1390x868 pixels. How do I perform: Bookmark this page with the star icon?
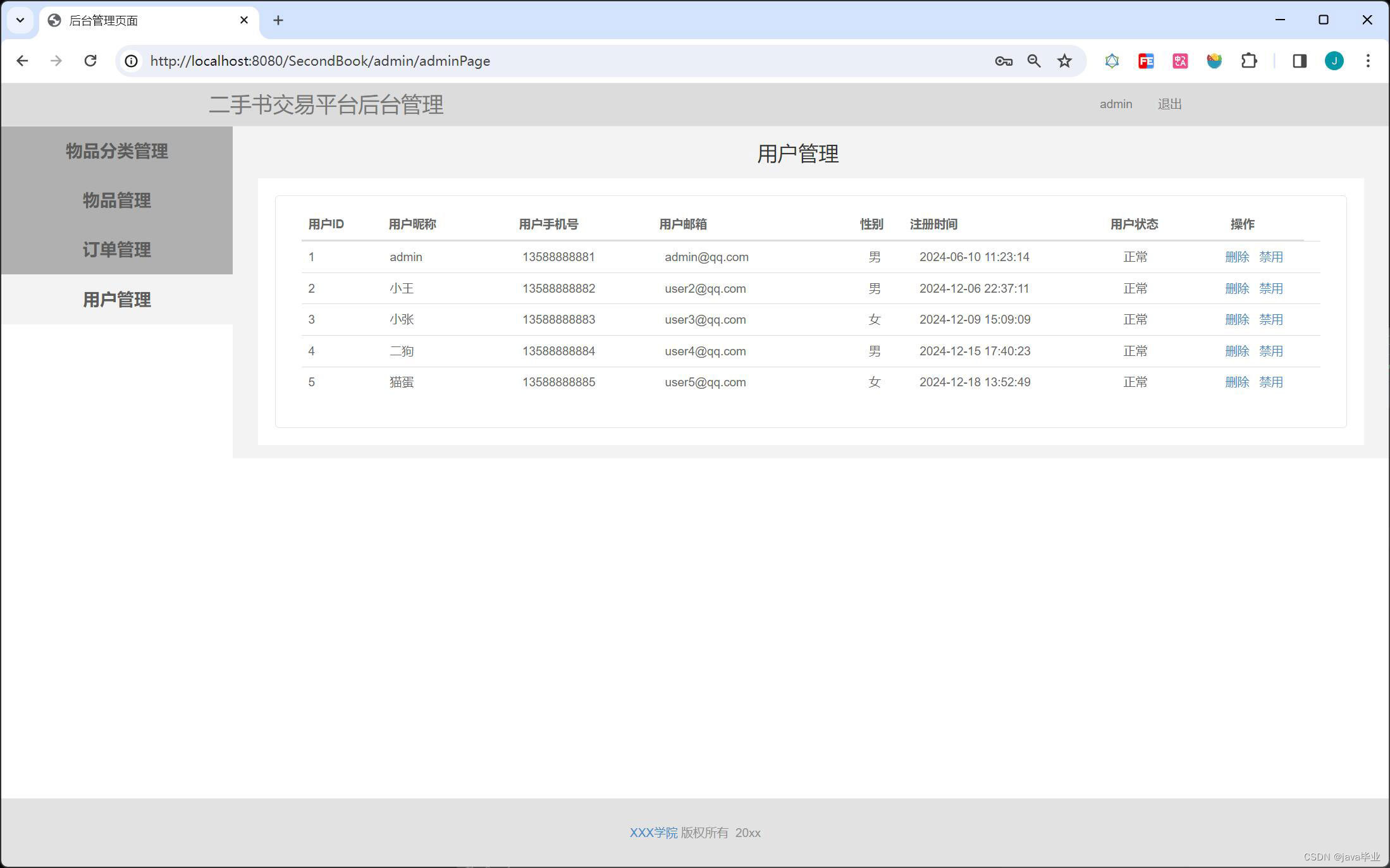(x=1065, y=61)
